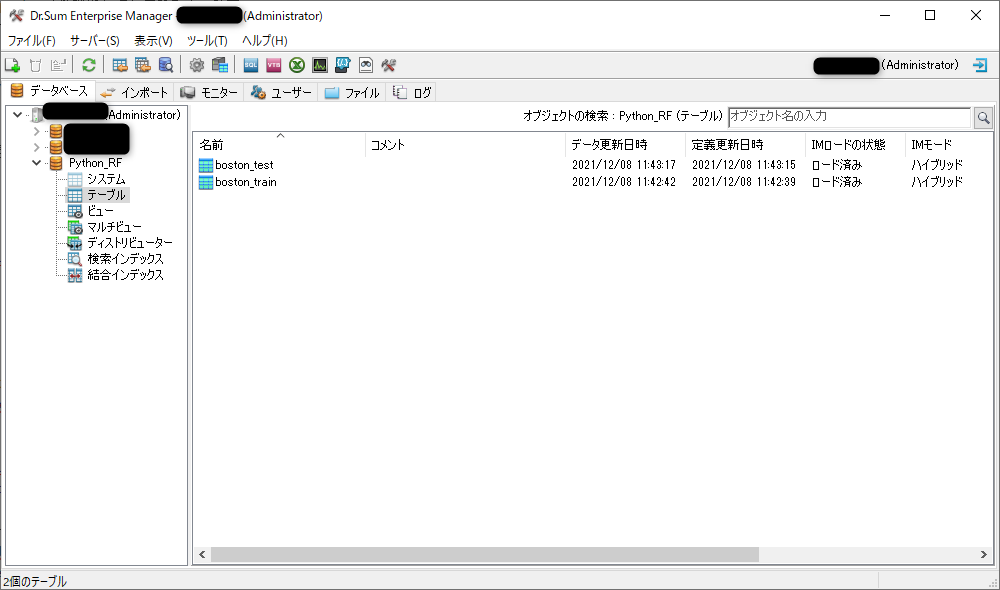Click the 2個のテーブル status bar text
The width and height of the screenshot is (1000, 590).
click(x=35, y=582)
